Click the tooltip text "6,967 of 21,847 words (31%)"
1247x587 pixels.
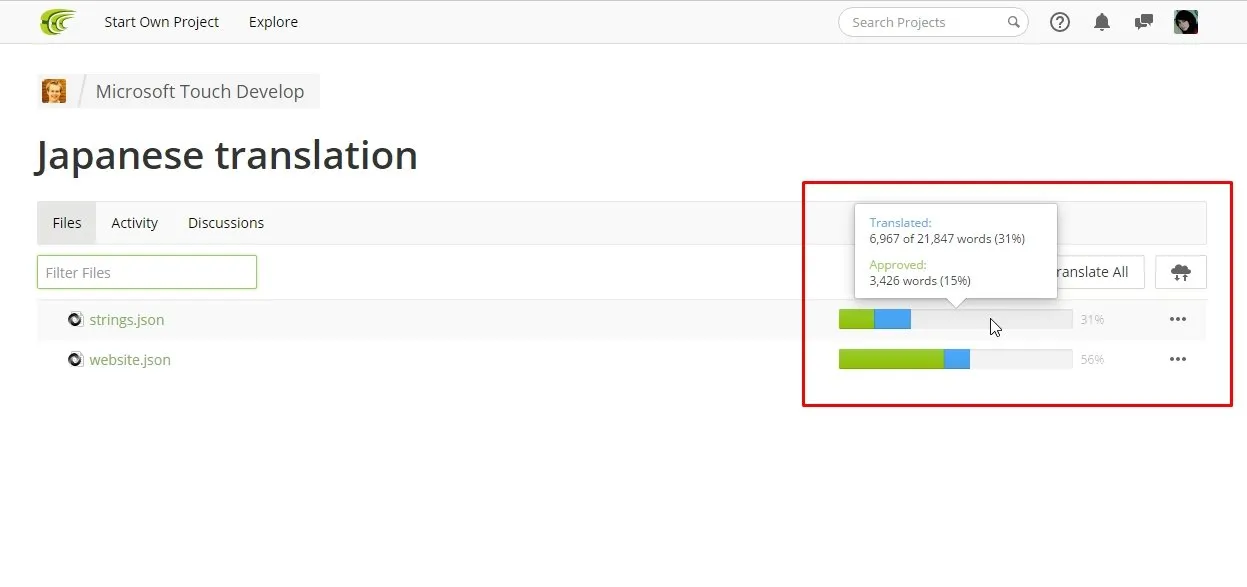tap(947, 239)
